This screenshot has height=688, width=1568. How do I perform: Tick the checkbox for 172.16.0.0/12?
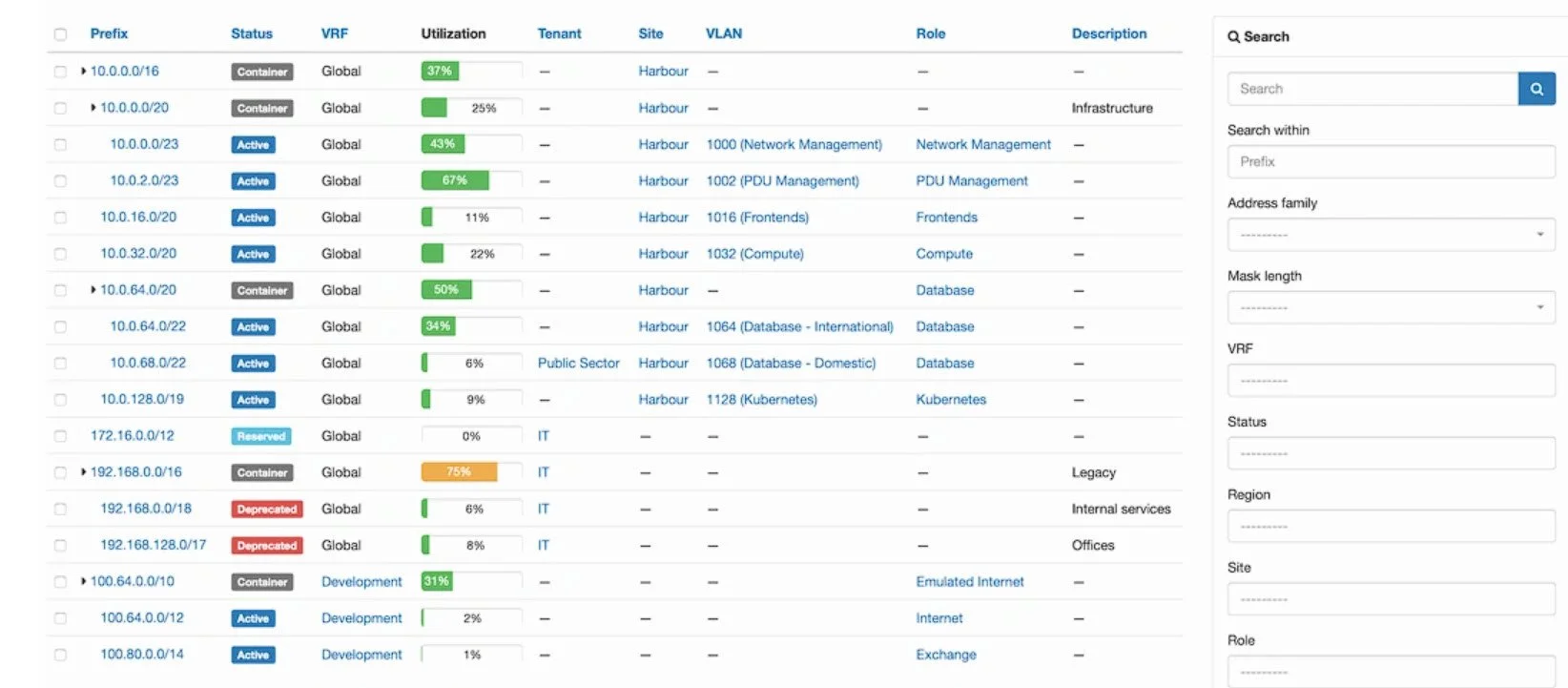60,436
